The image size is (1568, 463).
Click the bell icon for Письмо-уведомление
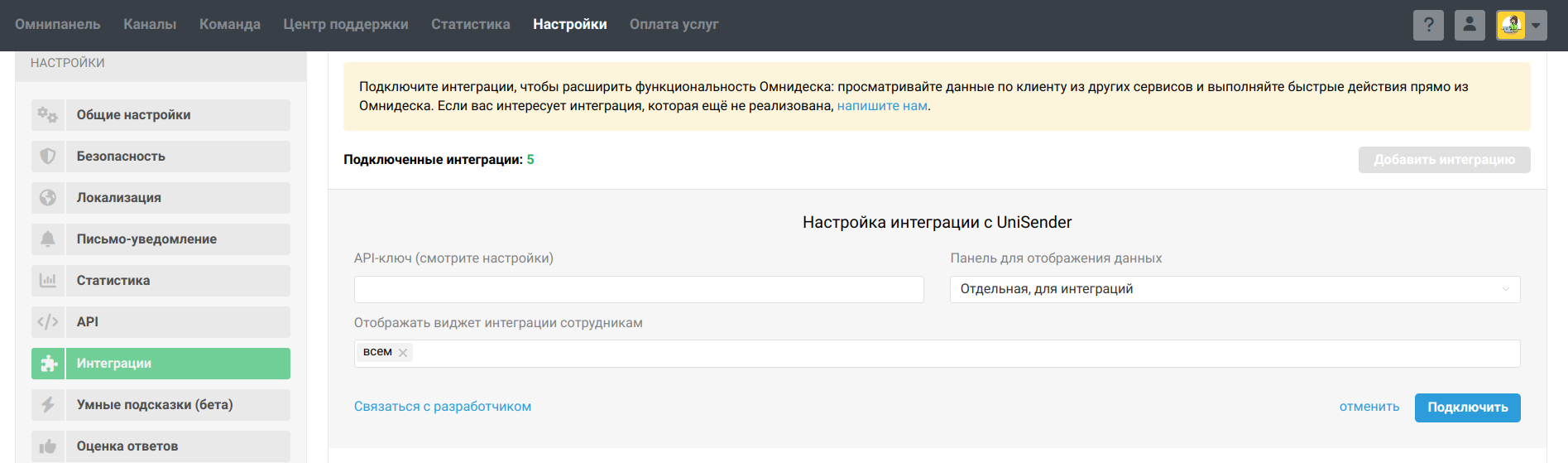[48, 239]
